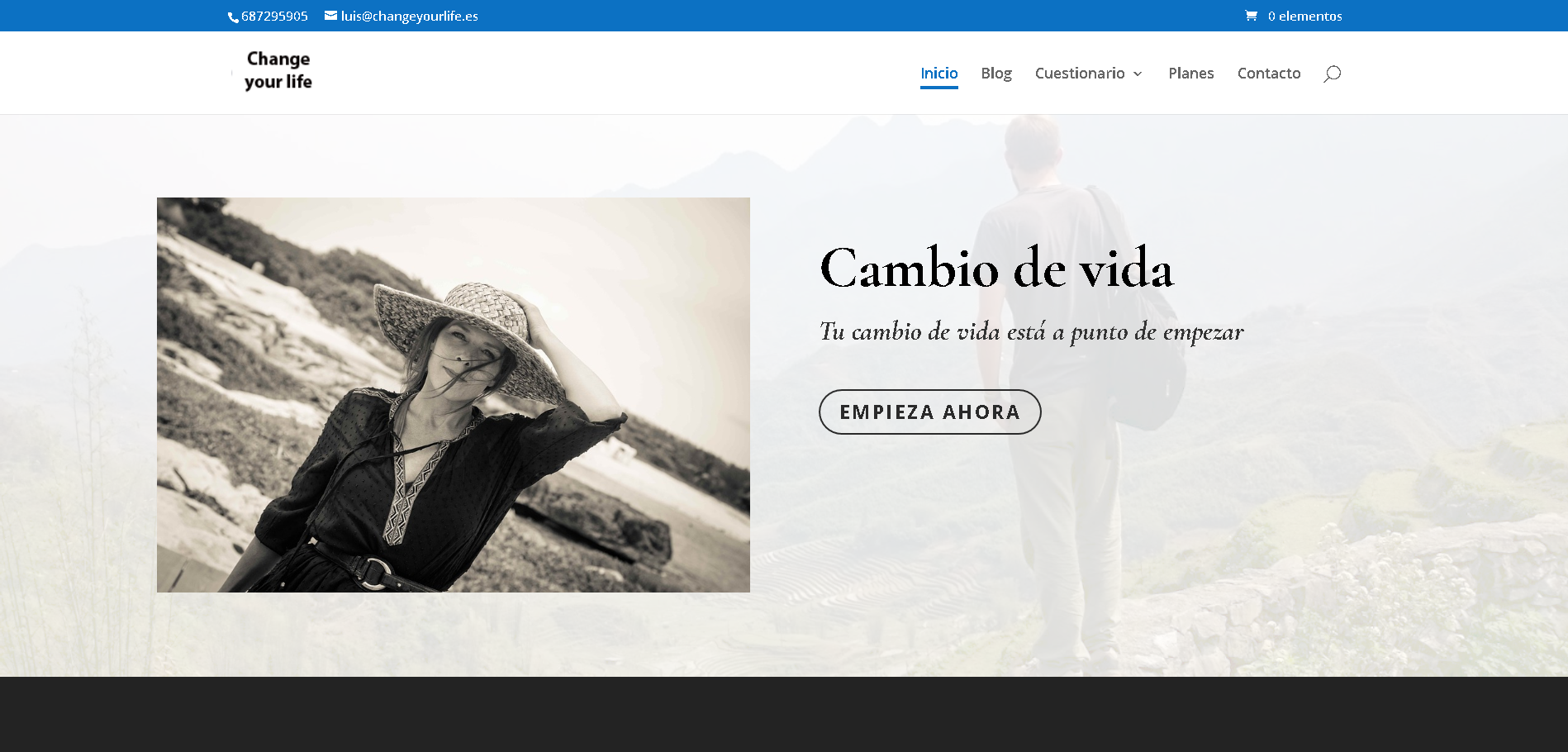Click the subtitle Tu cambio de vida text
Image resolution: width=1568 pixels, height=752 pixels.
1031,332
